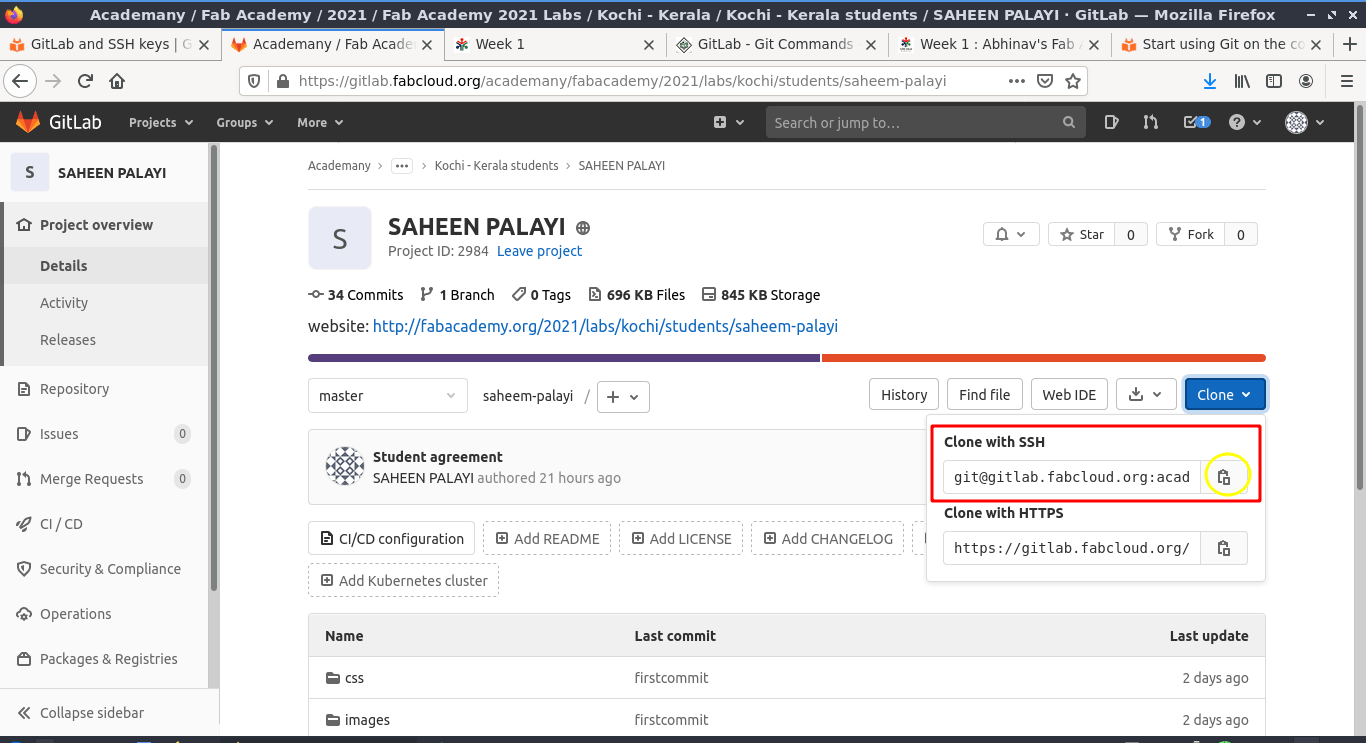
Task: Switch to Start using Git tab
Action: (x=1221, y=44)
